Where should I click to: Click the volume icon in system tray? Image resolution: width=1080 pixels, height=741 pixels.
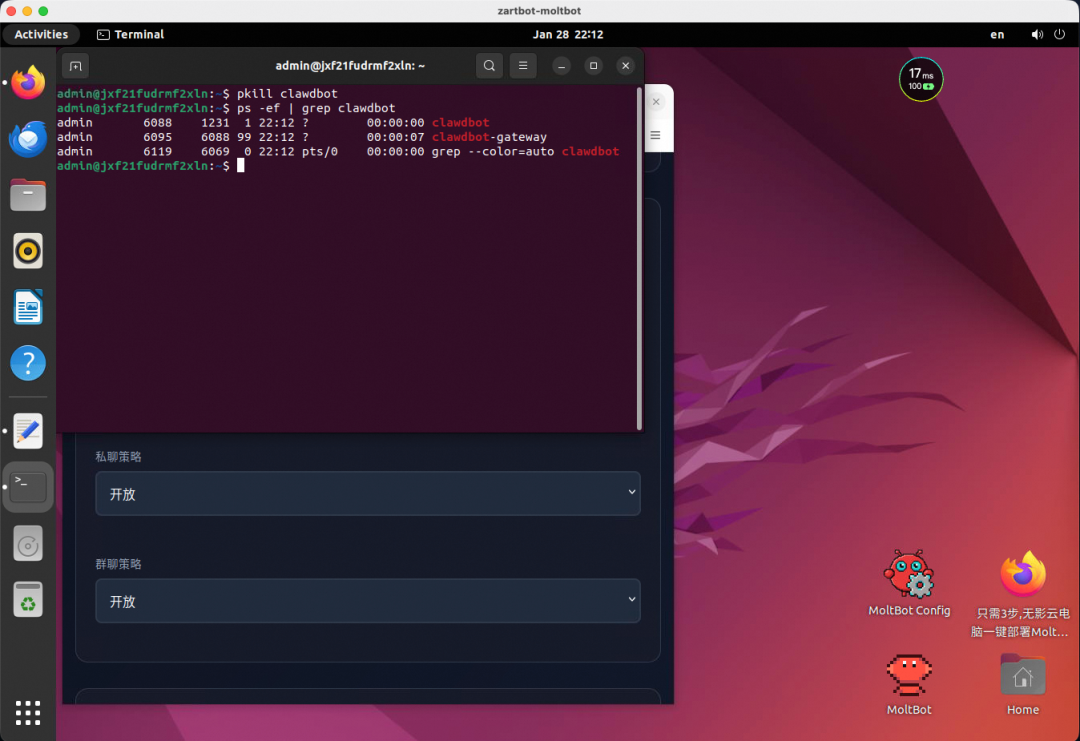click(x=1037, y=34)
